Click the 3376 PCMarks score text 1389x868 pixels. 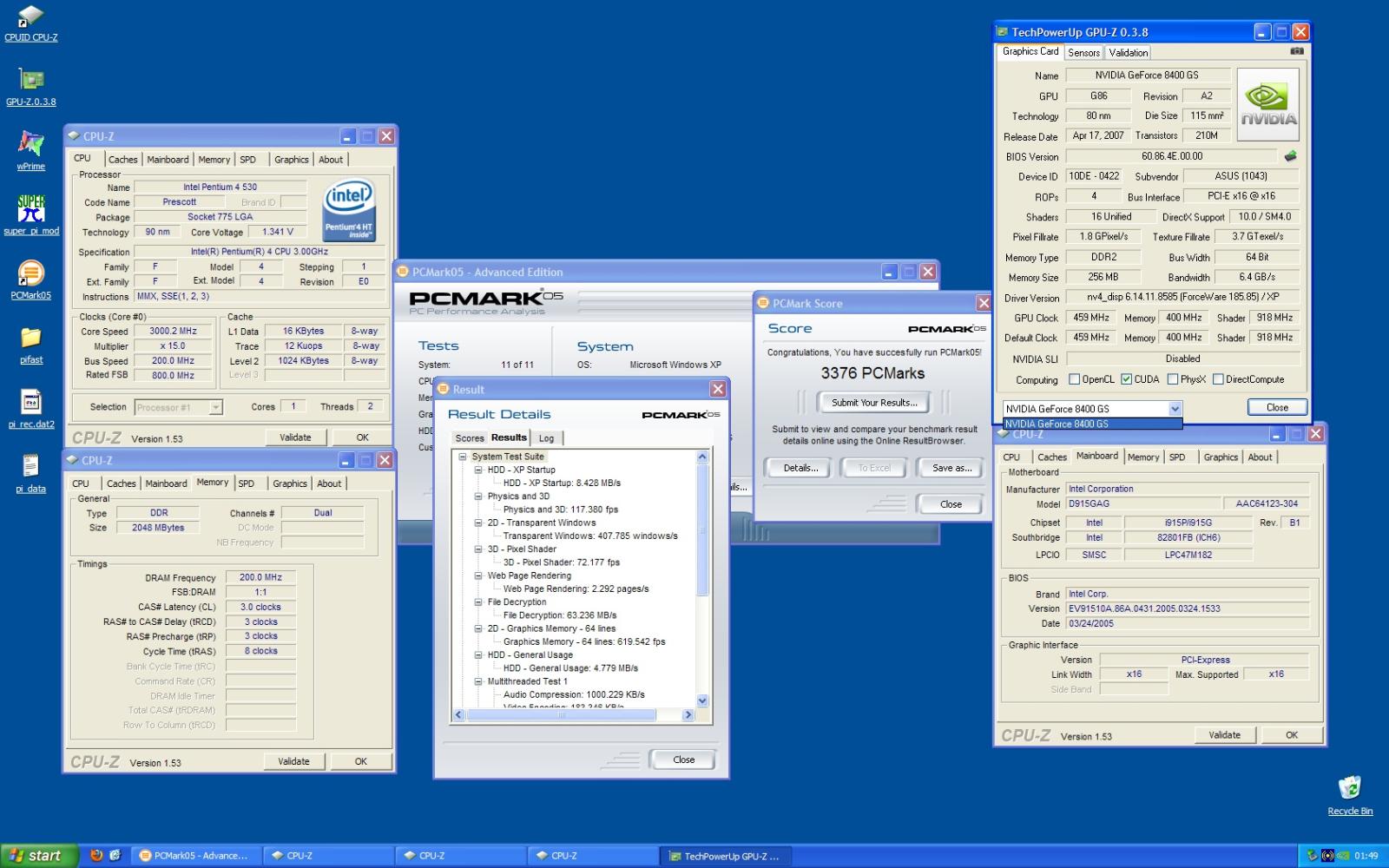[x=872, y=373]
